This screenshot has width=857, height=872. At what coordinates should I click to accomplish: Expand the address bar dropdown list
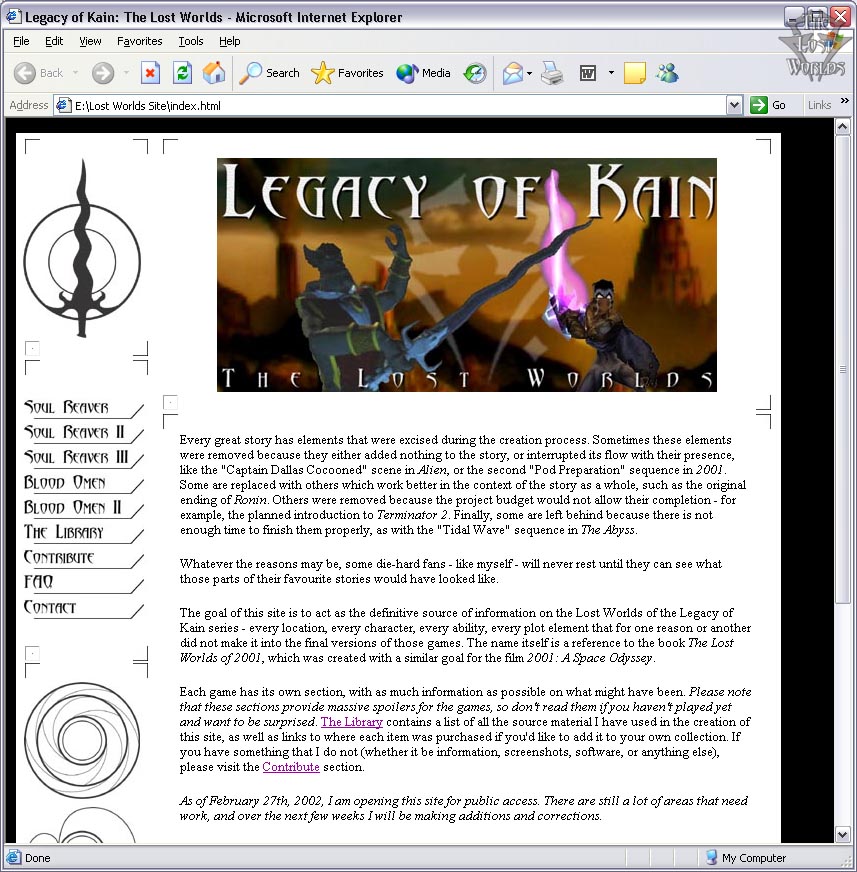734,105
